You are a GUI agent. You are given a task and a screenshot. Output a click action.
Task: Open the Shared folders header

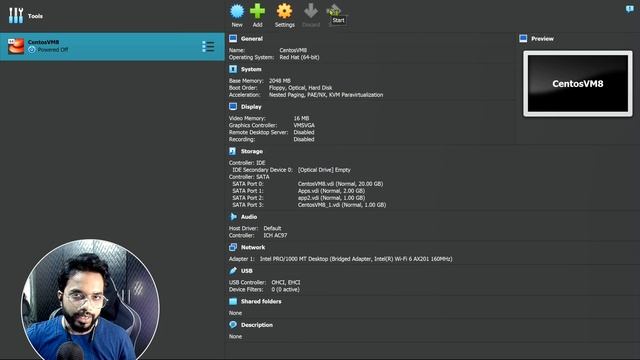click(x=261, y=302)
